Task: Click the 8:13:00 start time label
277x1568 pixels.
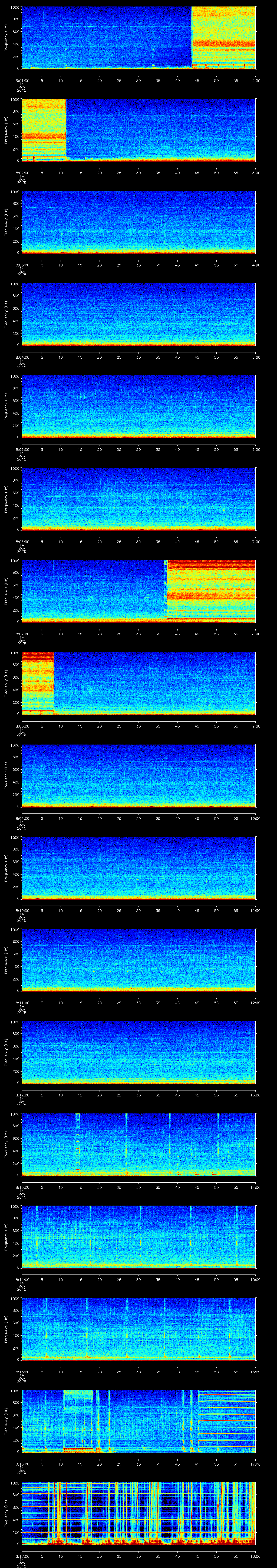Action: tap(22, 1187)
